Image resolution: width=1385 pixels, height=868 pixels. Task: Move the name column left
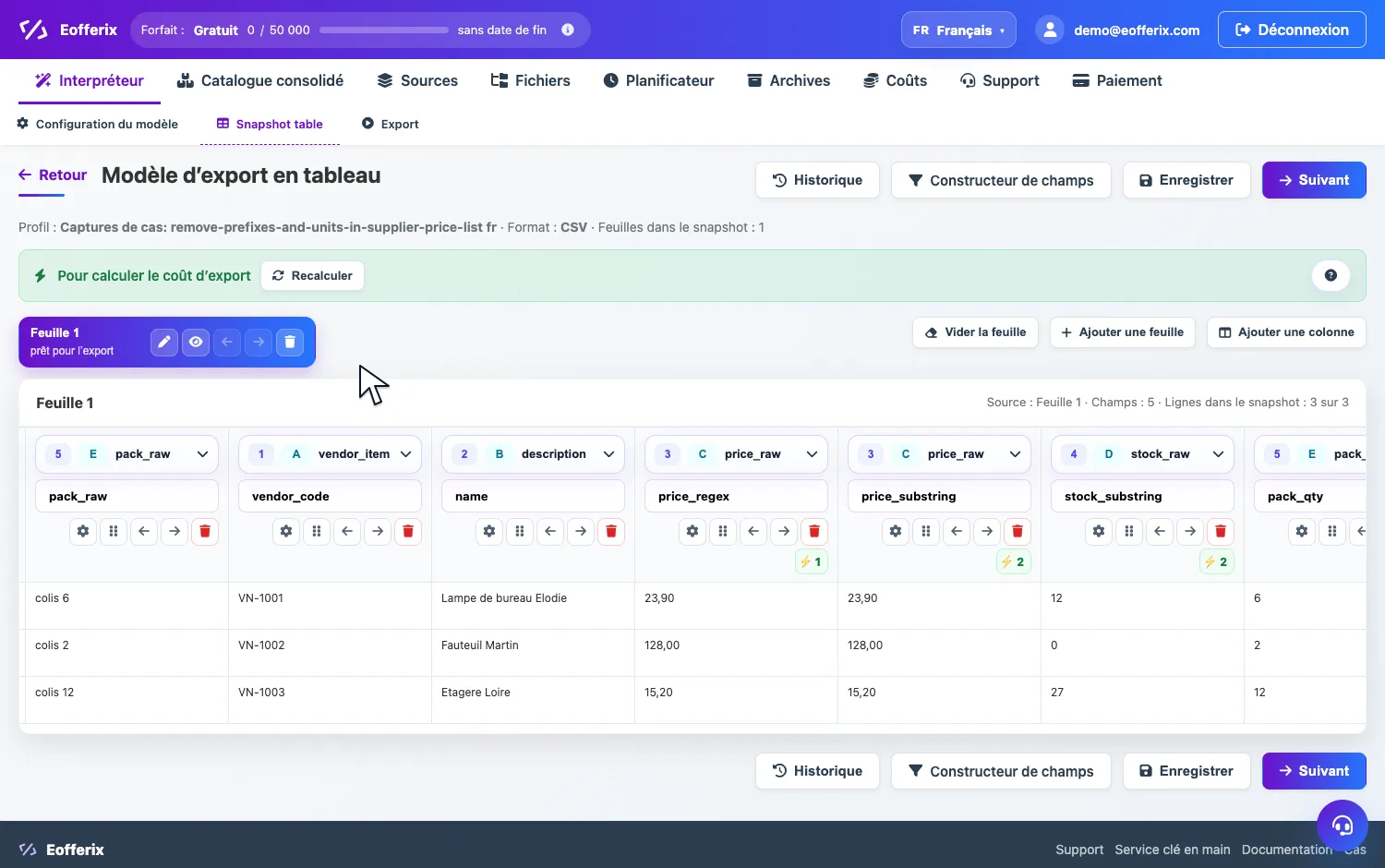(x=550, y=531)
